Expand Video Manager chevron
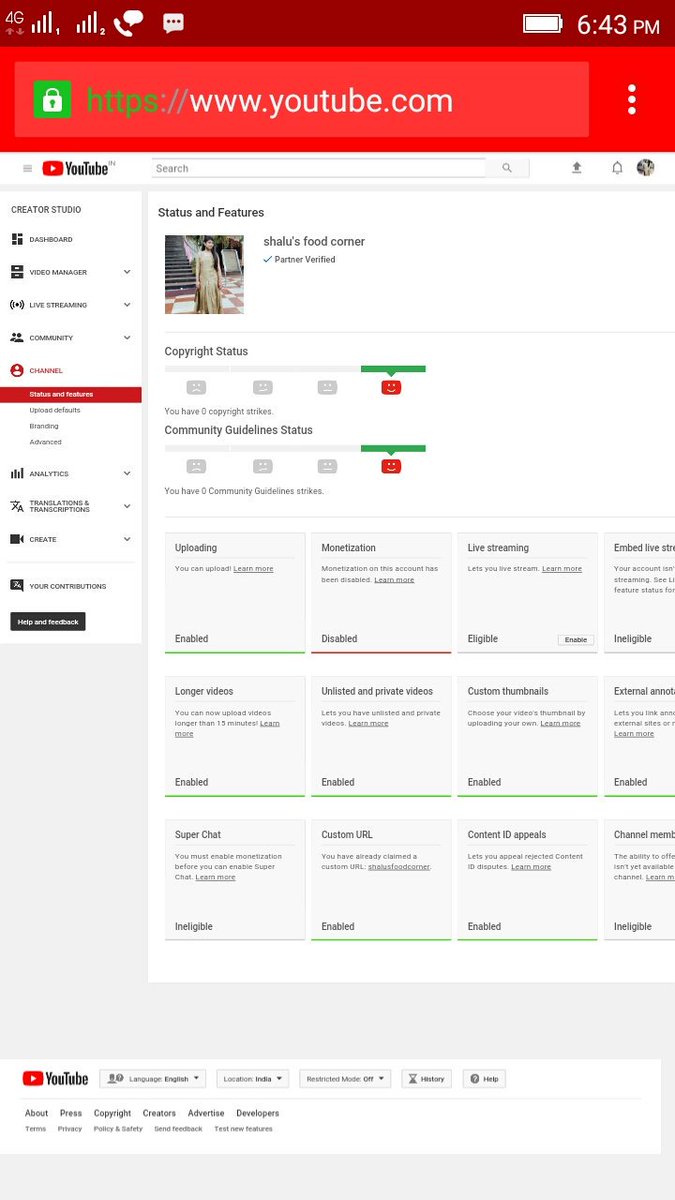Screen dimensions: 675x1200 pos(127,272)
